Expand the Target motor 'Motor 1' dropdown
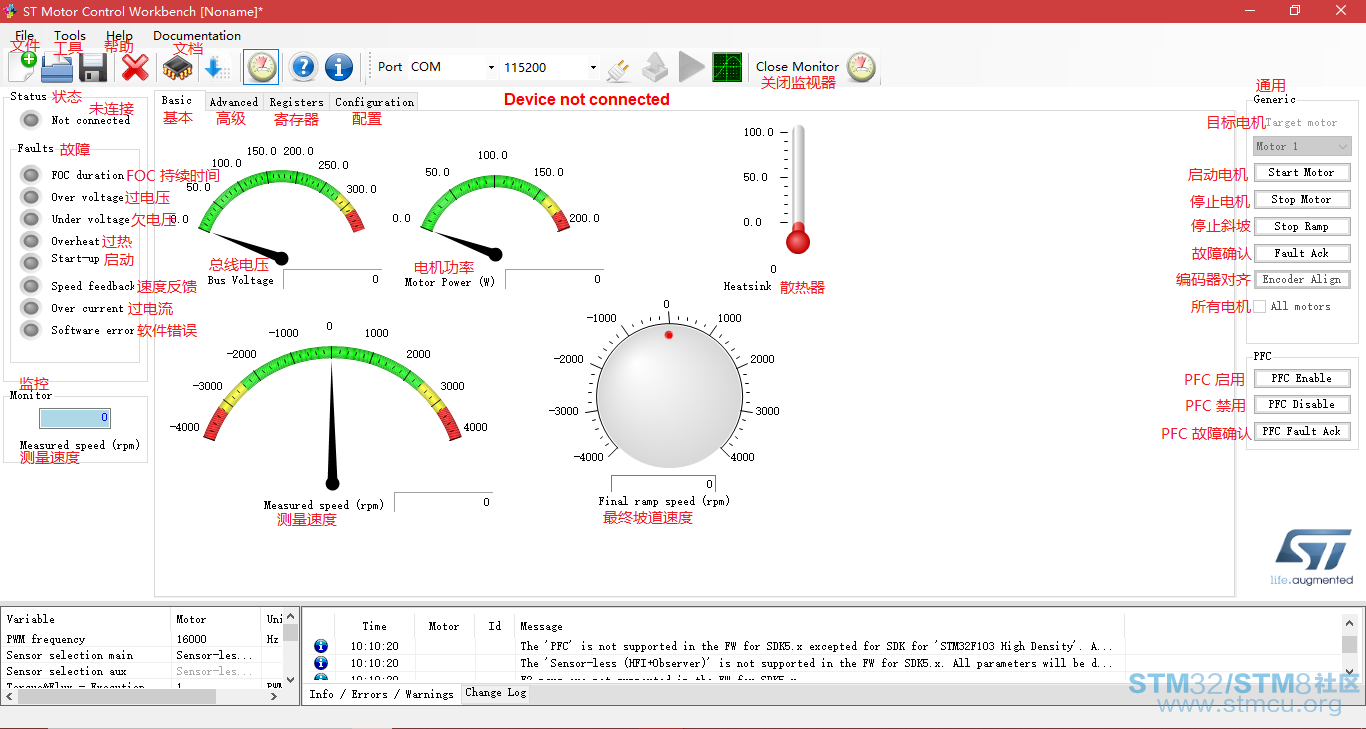The height and width of the screenshot is (729, 1366). 1302,146
